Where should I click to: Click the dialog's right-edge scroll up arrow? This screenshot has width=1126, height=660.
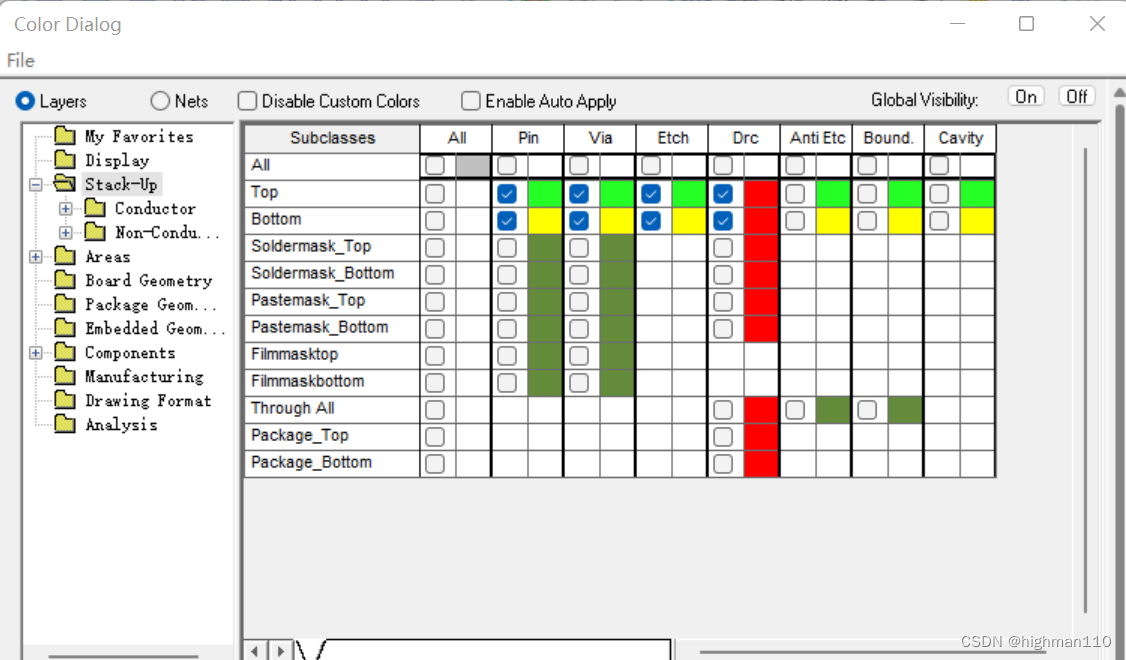[1120, 93]
